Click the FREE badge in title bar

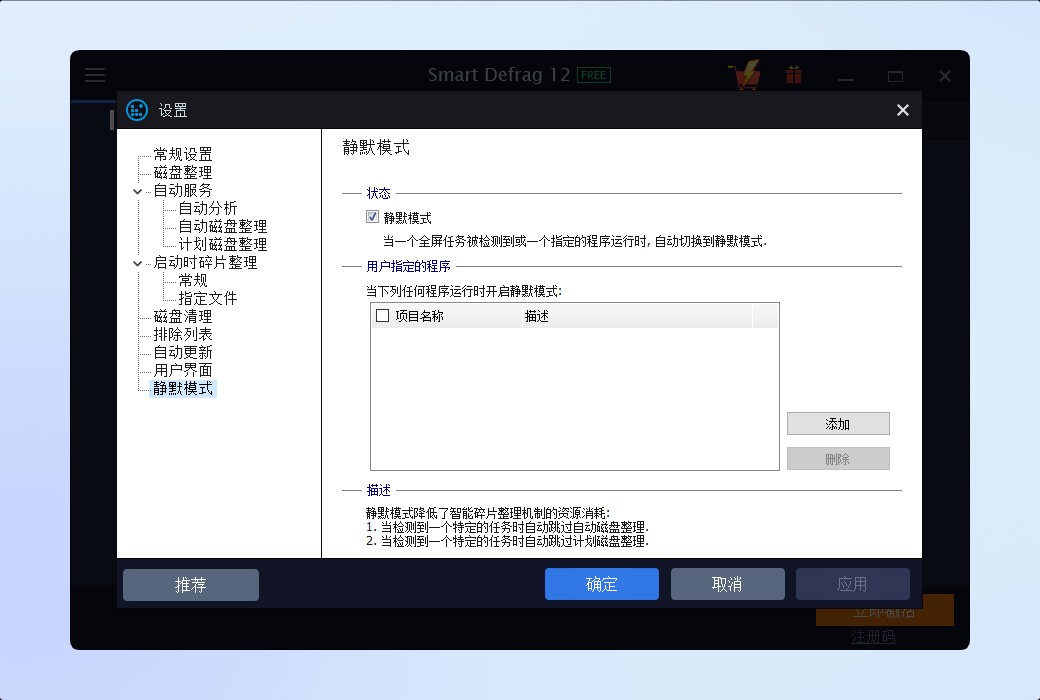(x=594, y=75)
